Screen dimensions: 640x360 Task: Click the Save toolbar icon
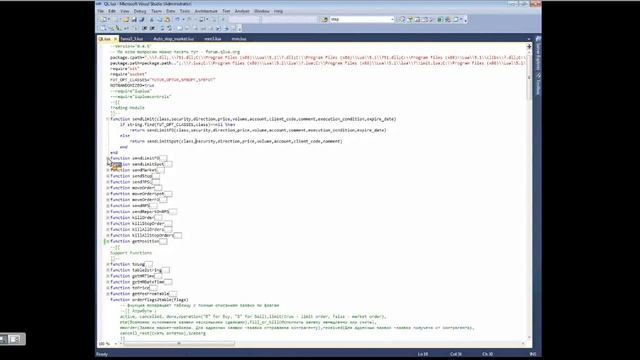[133, 20]
